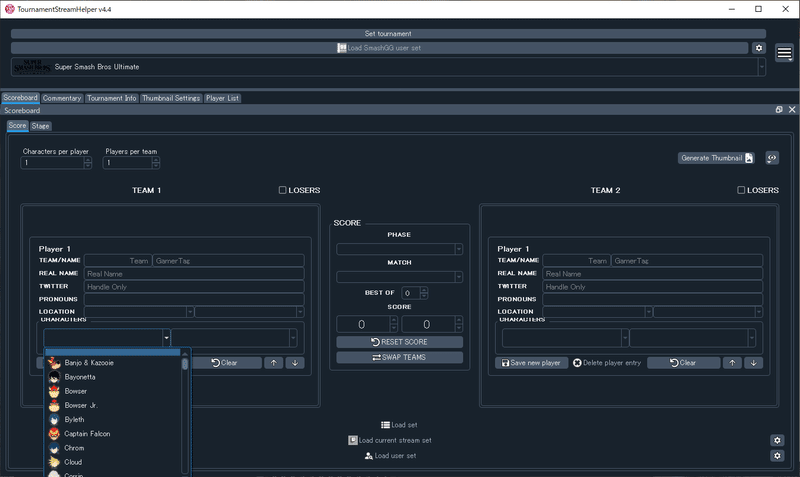Move Team 1 player down arrow
The image size is (800, 477).
tap(295, 363)
